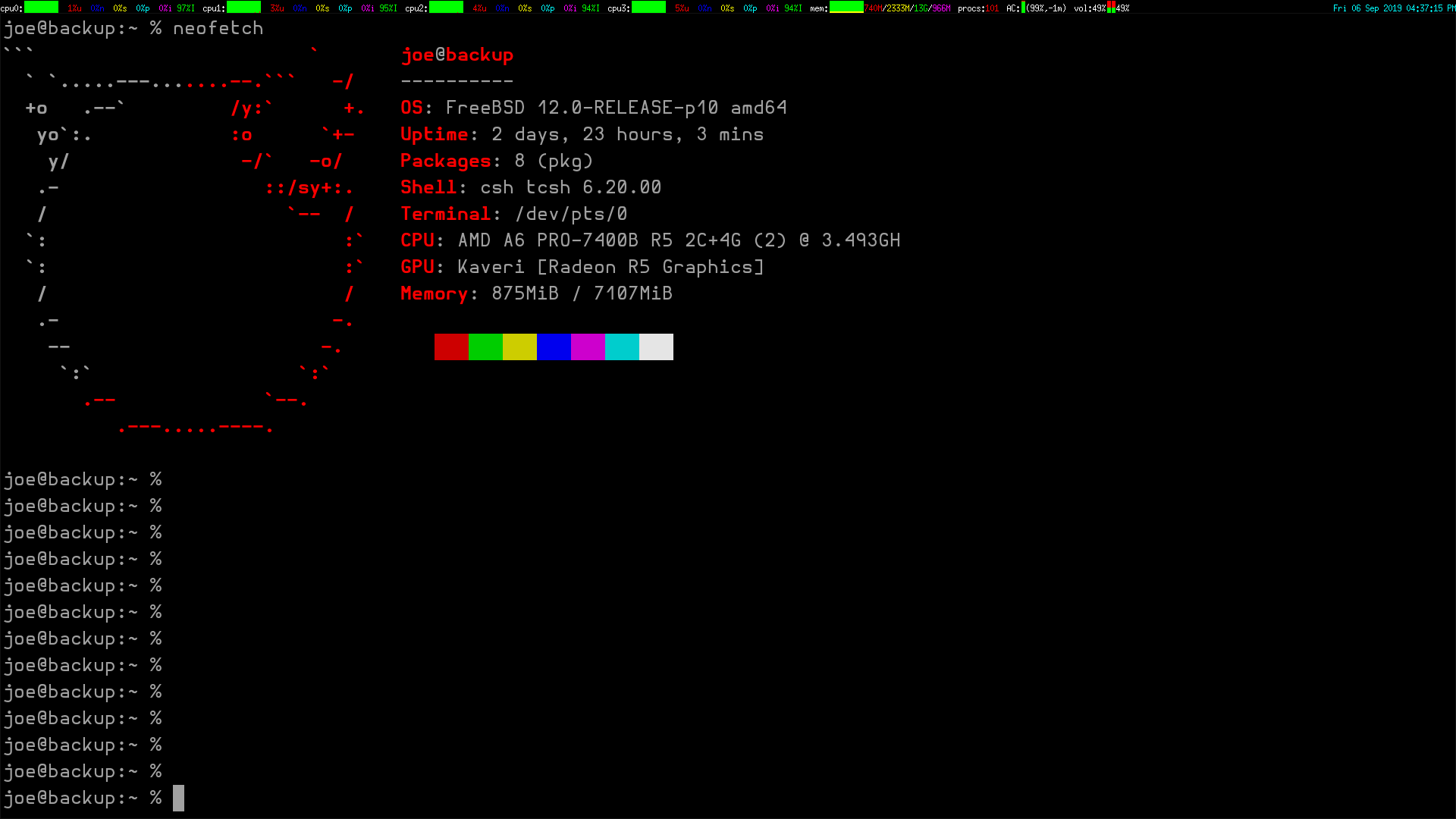Click the Shell: csh tcsh 6.20.00 line

coord(531,187)
